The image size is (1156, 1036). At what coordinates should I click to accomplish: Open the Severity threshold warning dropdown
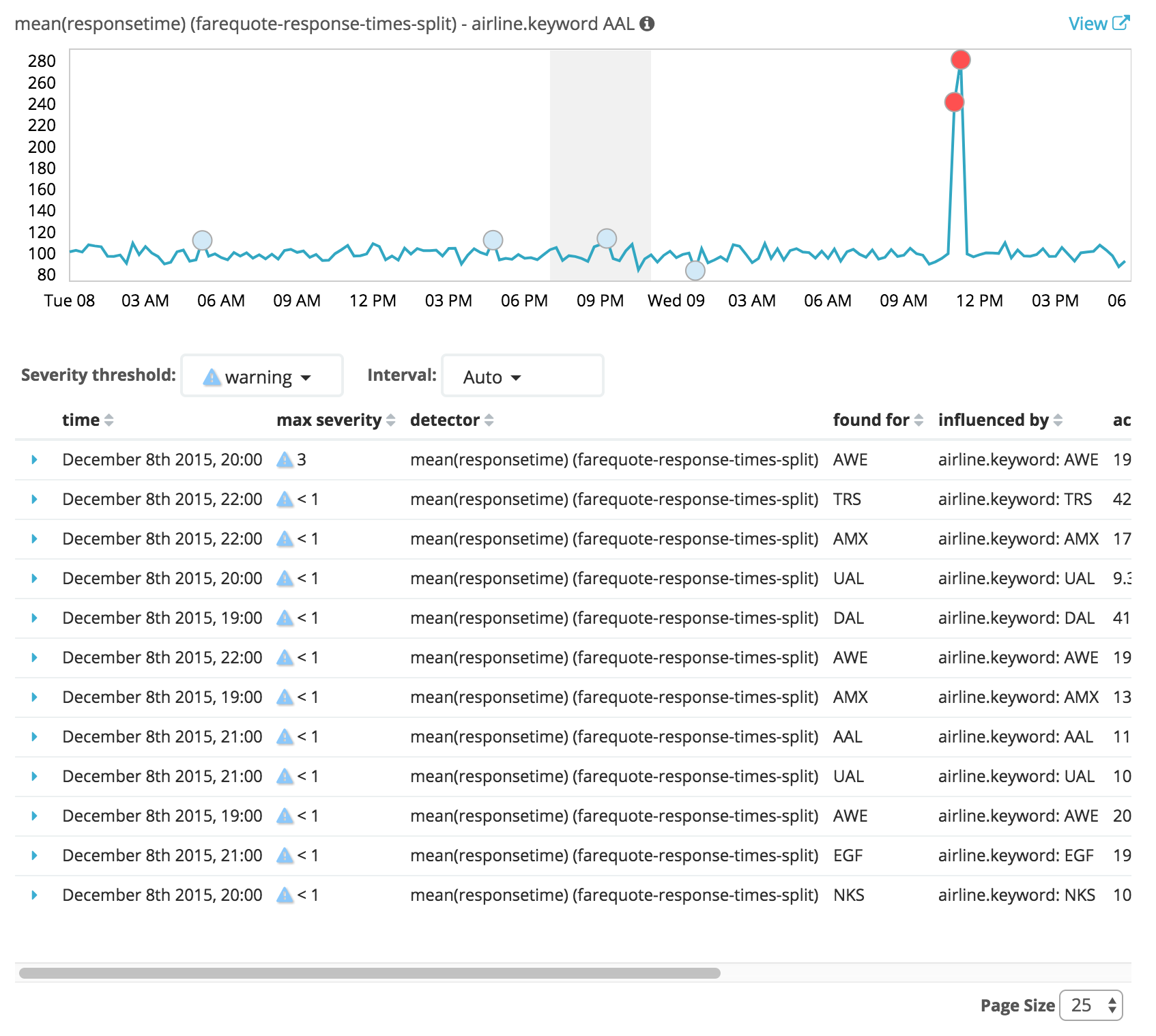click(262, 375)
